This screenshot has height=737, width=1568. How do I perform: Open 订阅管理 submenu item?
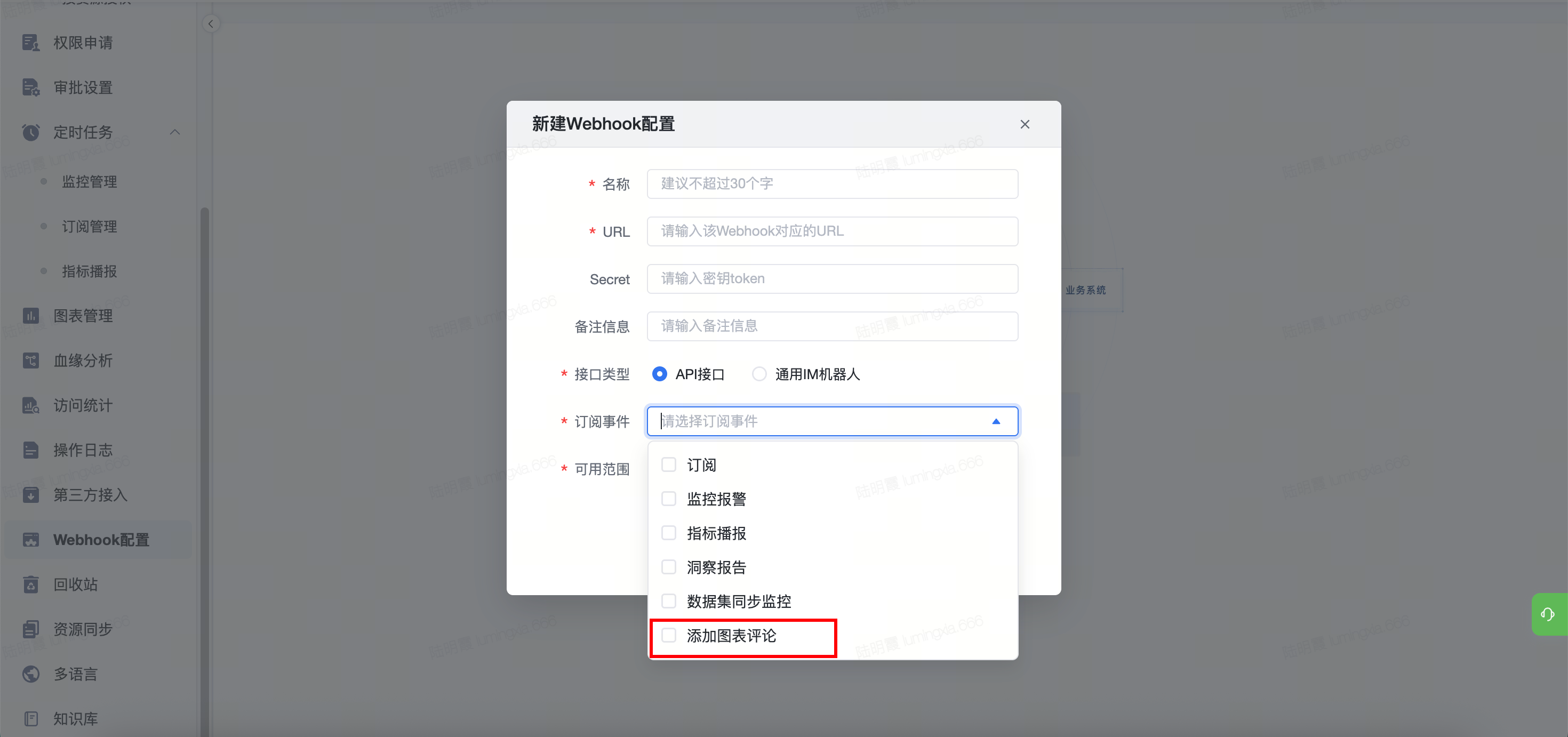90,227
